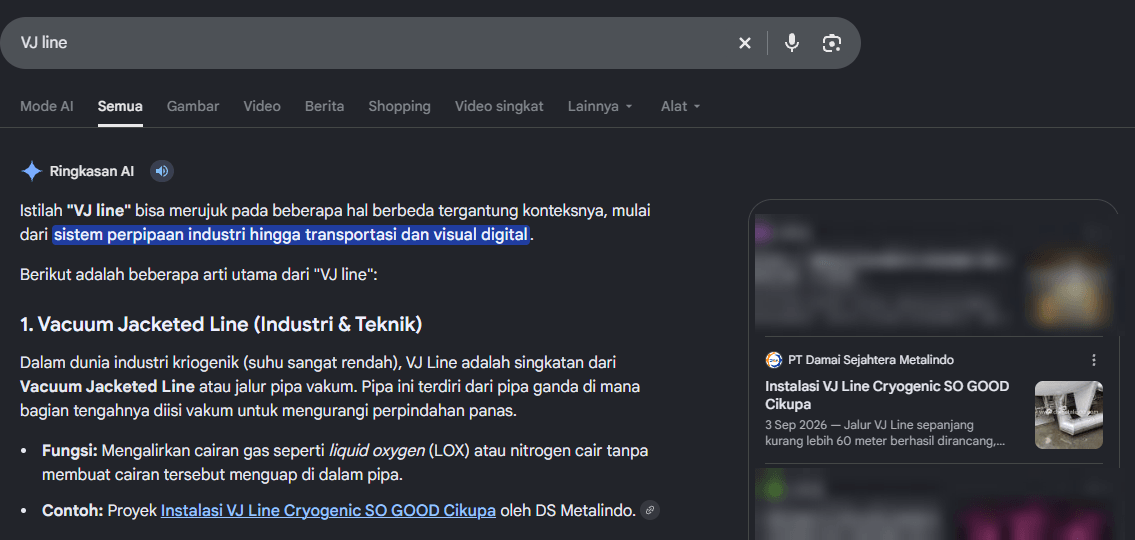1135x540 pixels.
Task: Open Google Lens image search icon
Action: (x=832, y=43)
